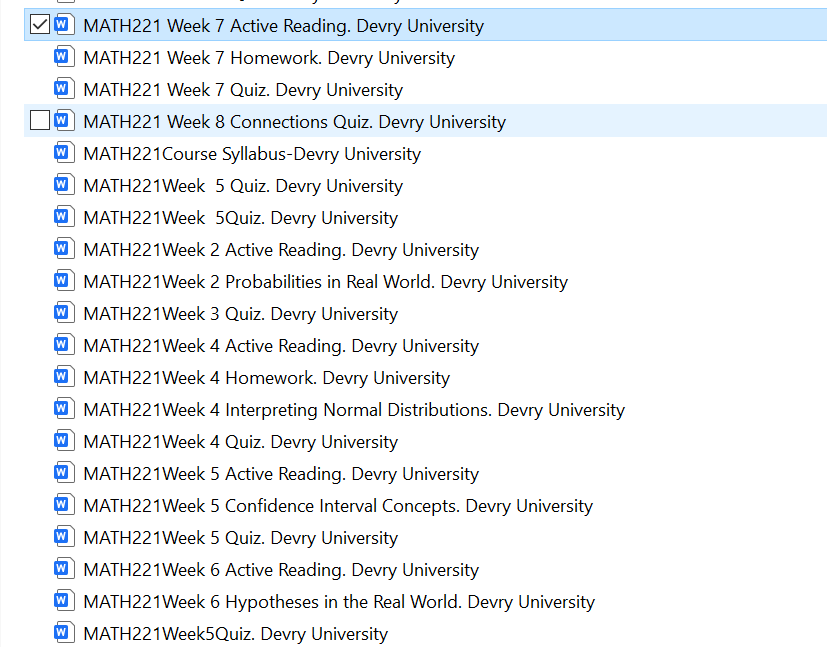Click Word icon of MATH221Week 5 Active Reading
Image resolution: width=827 pixels, height=647 pixels.
(64, 472)
